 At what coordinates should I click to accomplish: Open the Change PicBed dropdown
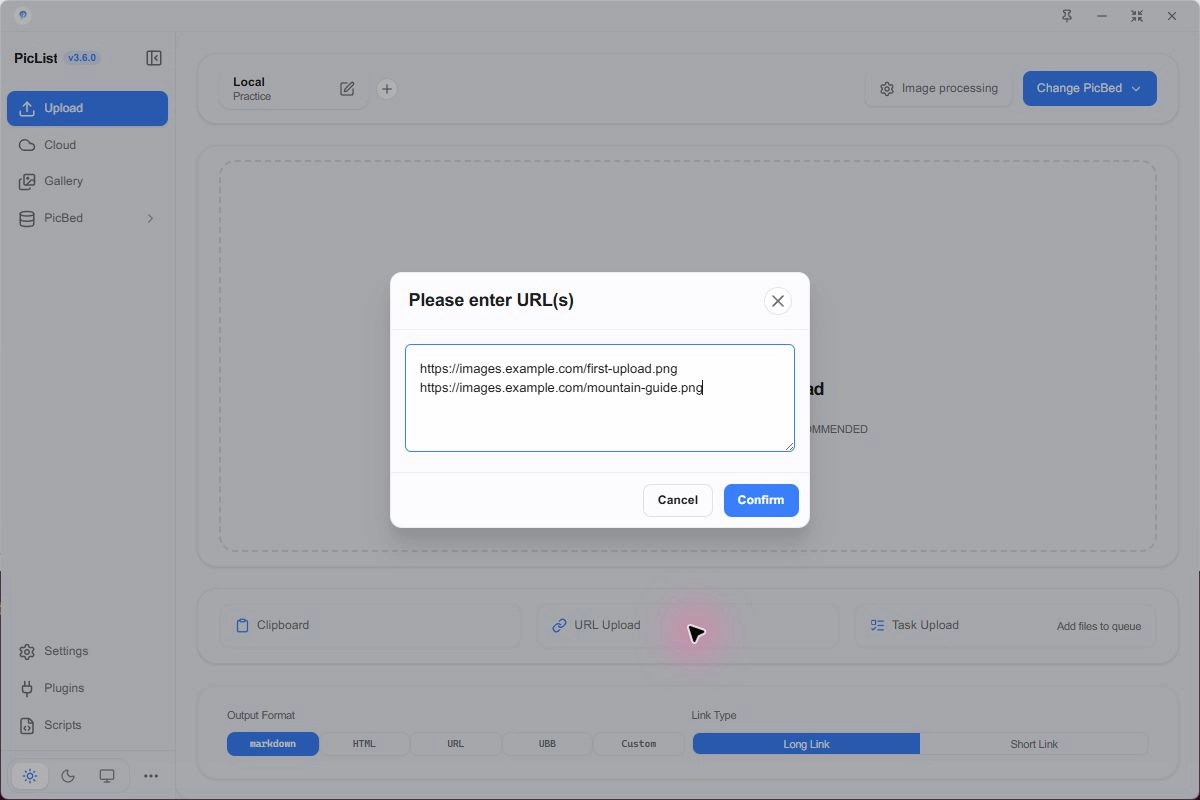tap(1089, 88)
